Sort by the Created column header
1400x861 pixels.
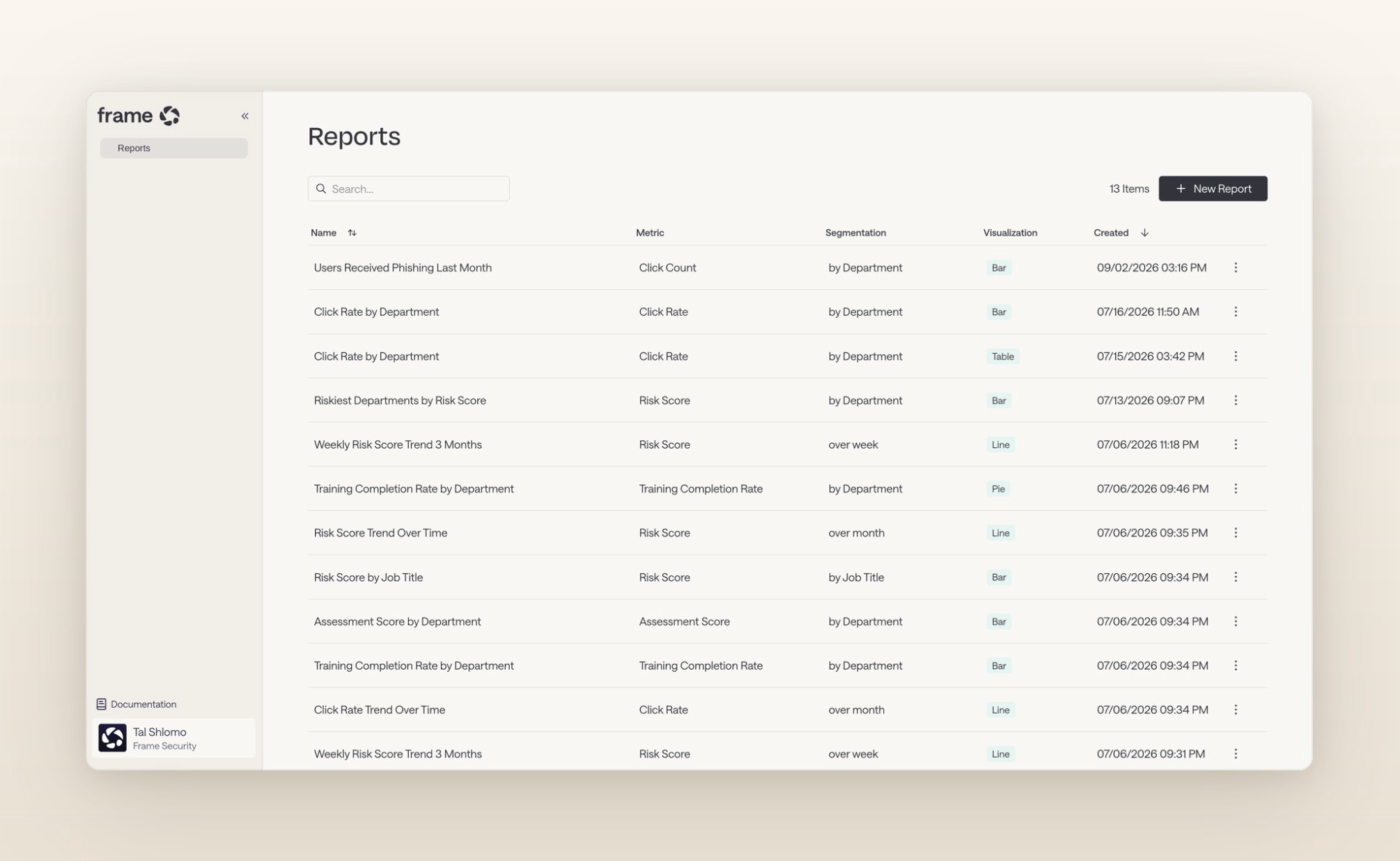tap(1111, 233)
